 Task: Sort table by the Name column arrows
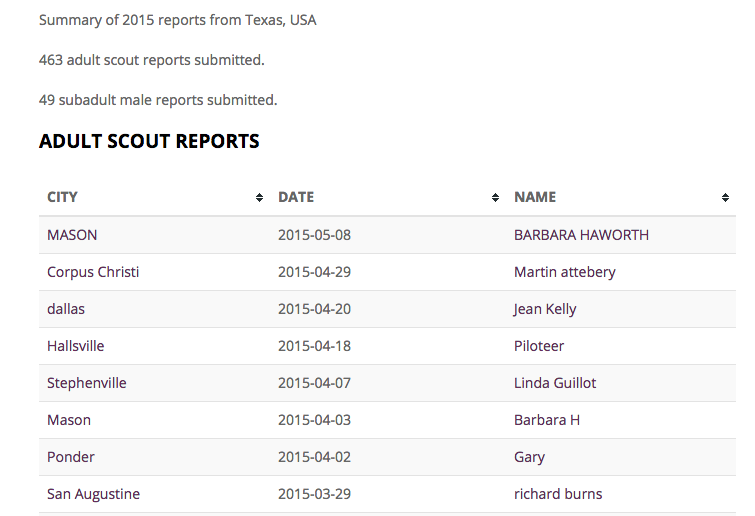[725, 197]
